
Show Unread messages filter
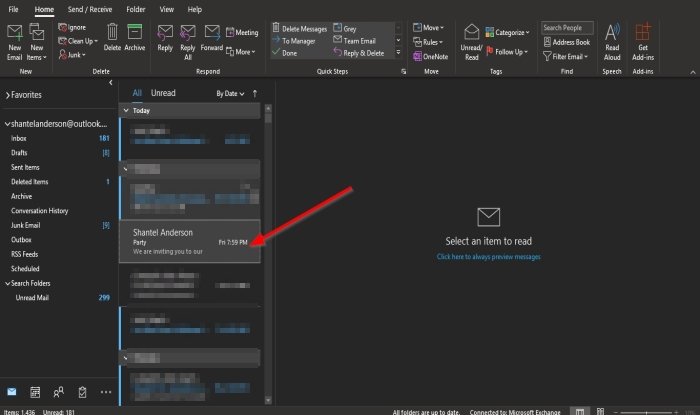point(163,93)
